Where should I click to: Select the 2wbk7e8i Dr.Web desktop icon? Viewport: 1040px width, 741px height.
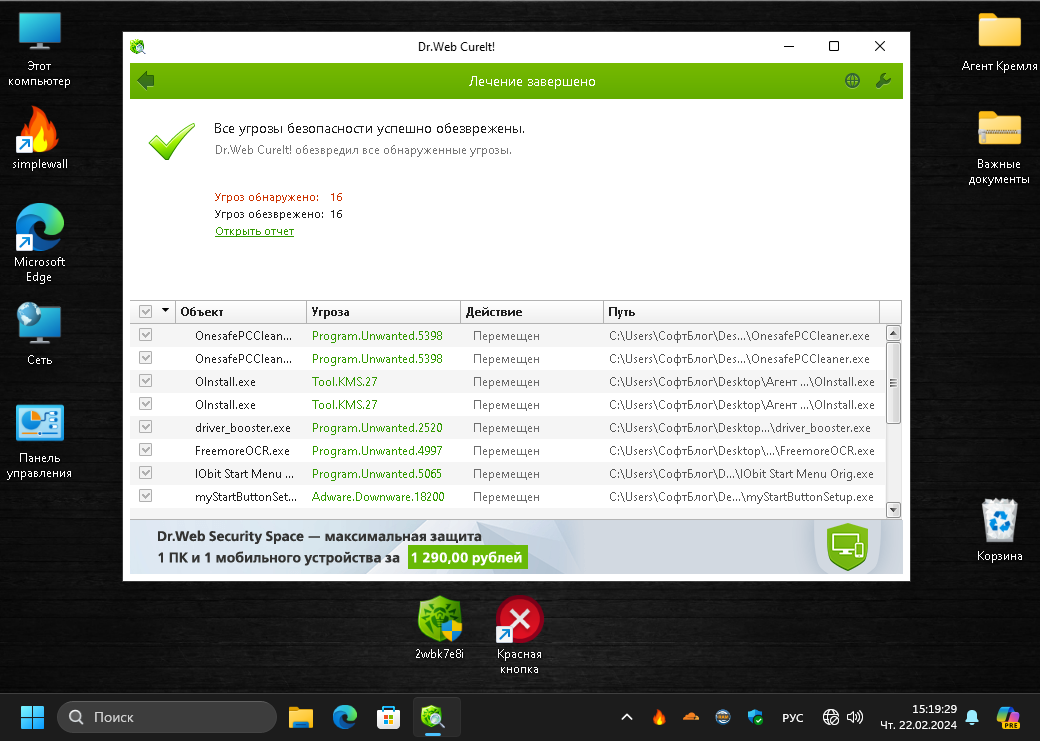pos(439,628)
